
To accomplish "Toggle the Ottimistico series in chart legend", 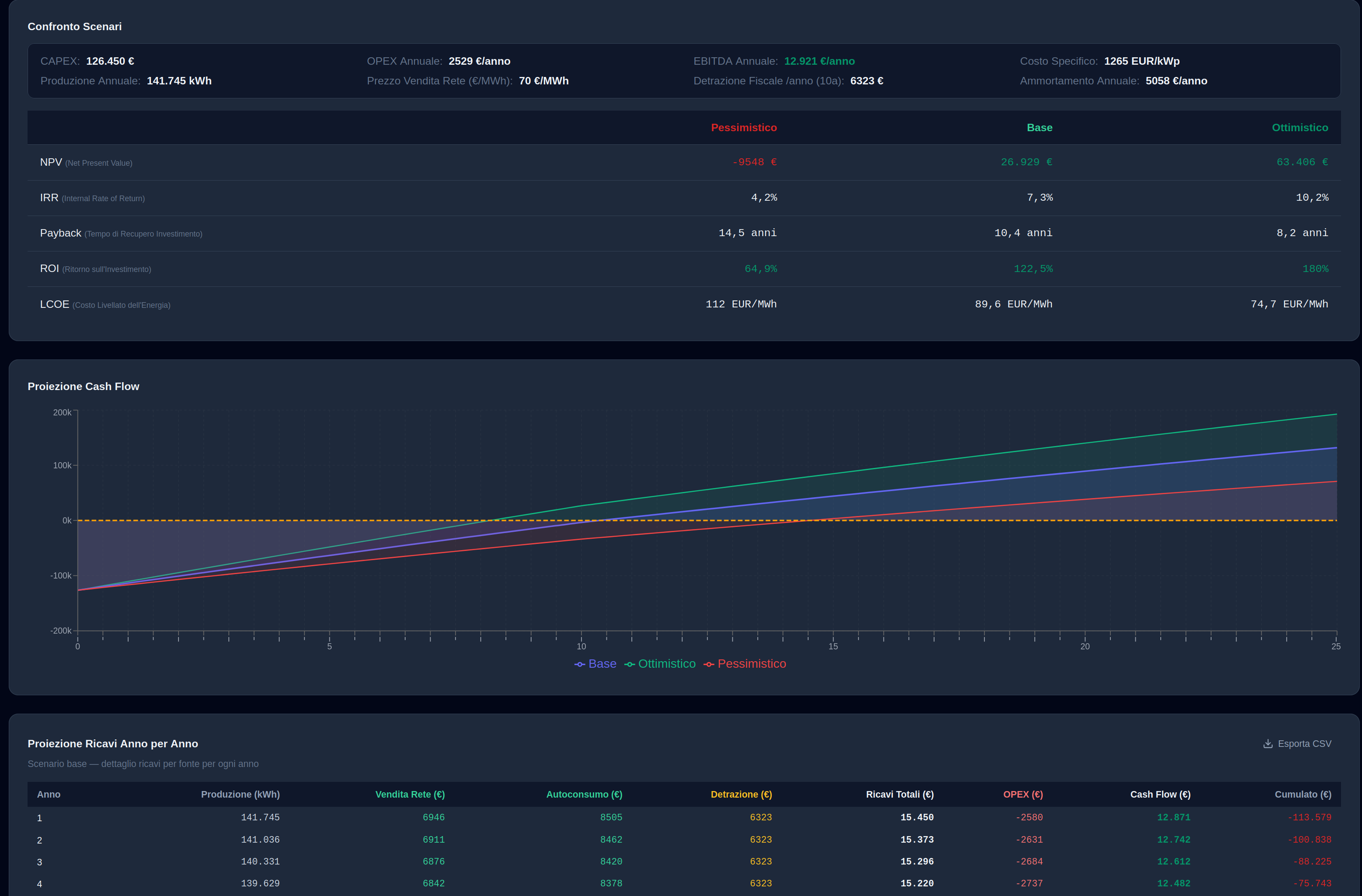I will pos(667,664).
